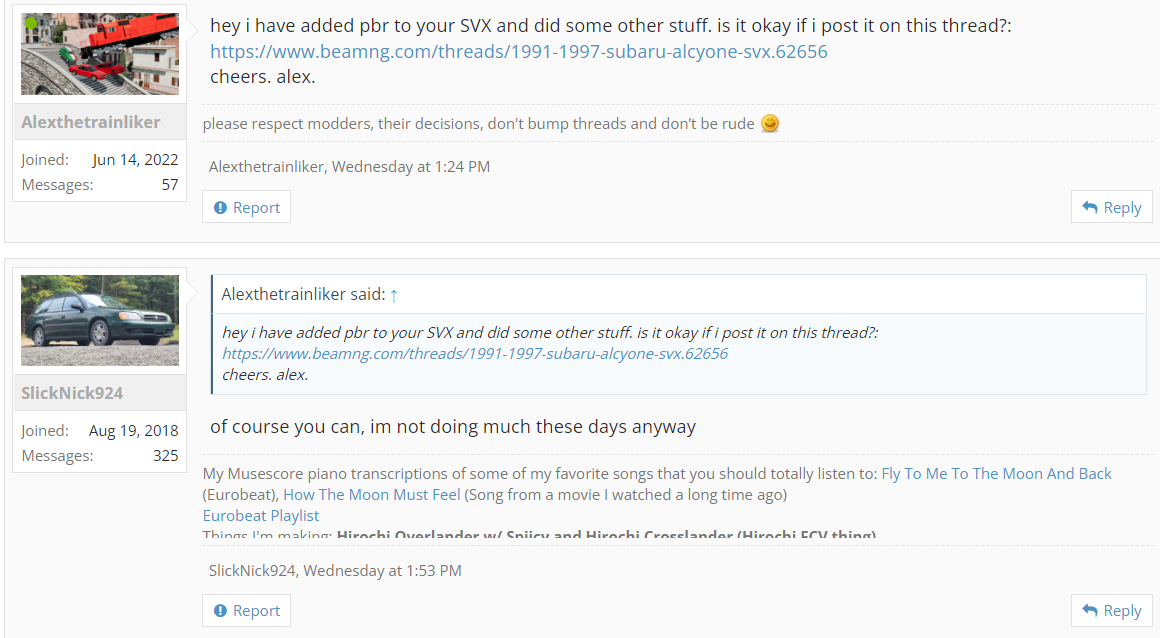Click the smiley emoji in Alexthetrainliker's signature
Image resolution: width=1160 pixels, height=638 pixels.
point(769,124)
